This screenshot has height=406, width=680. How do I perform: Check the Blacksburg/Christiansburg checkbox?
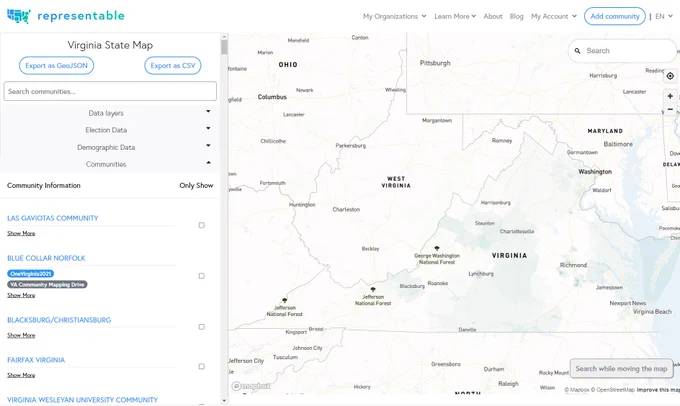pos(202,327)
